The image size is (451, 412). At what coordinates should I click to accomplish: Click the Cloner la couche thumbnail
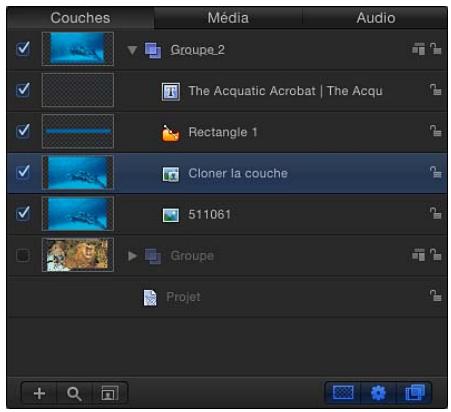point(78,172)
